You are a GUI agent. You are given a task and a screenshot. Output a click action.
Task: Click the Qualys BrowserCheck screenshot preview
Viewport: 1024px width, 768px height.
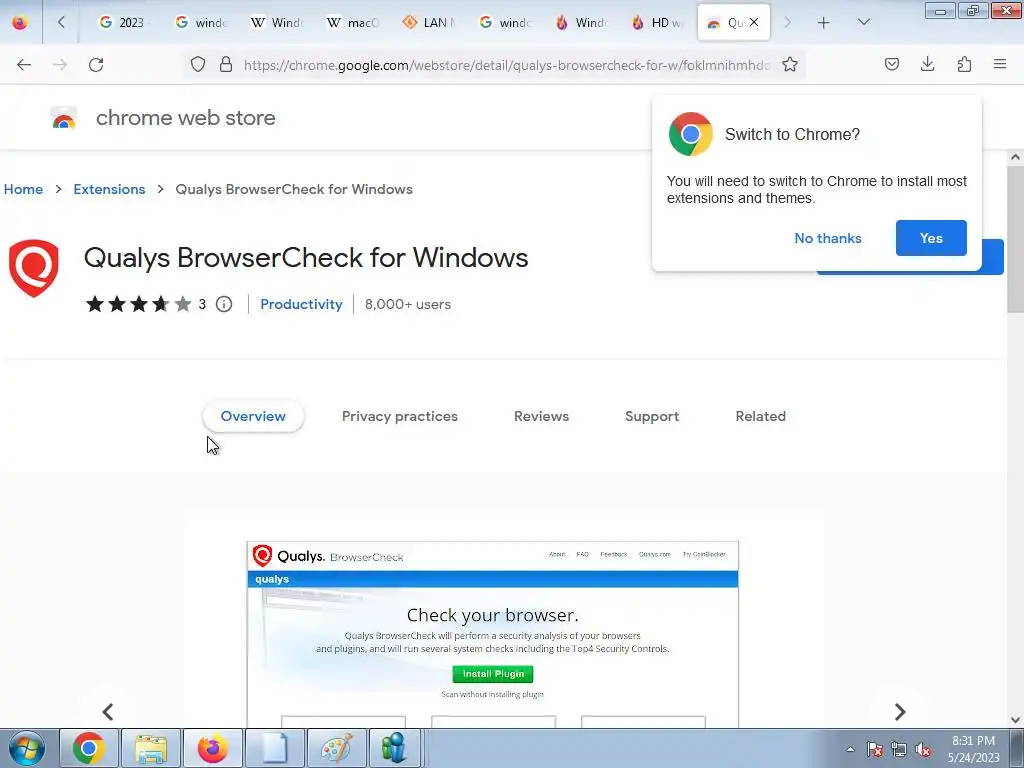pyautogui.click(x=492, y=634)
